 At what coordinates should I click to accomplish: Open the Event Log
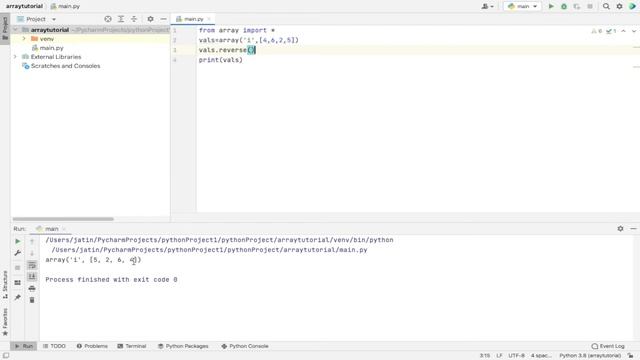coord(608,346)
